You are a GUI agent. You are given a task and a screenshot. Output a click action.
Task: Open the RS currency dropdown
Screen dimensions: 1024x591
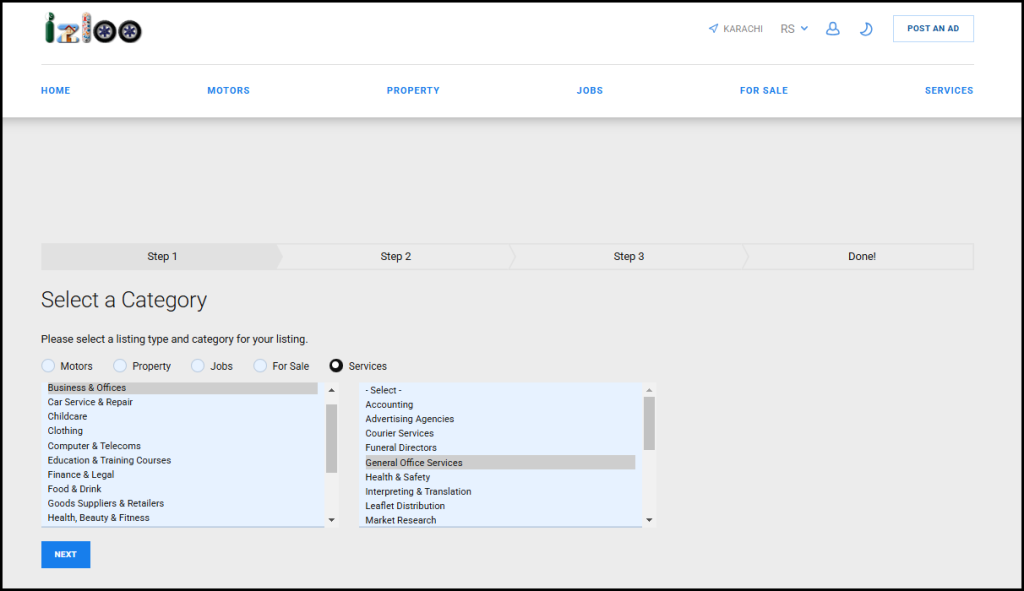(x=791, y=28)
